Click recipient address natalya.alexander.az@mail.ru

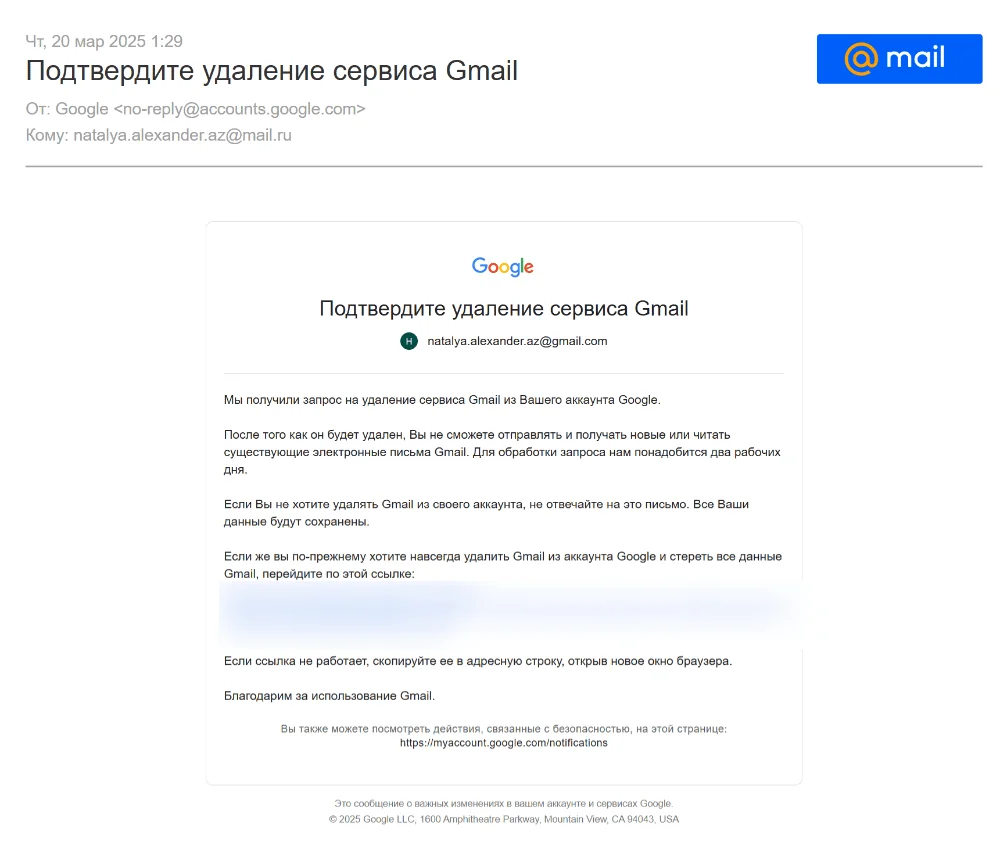pos(182,135)
